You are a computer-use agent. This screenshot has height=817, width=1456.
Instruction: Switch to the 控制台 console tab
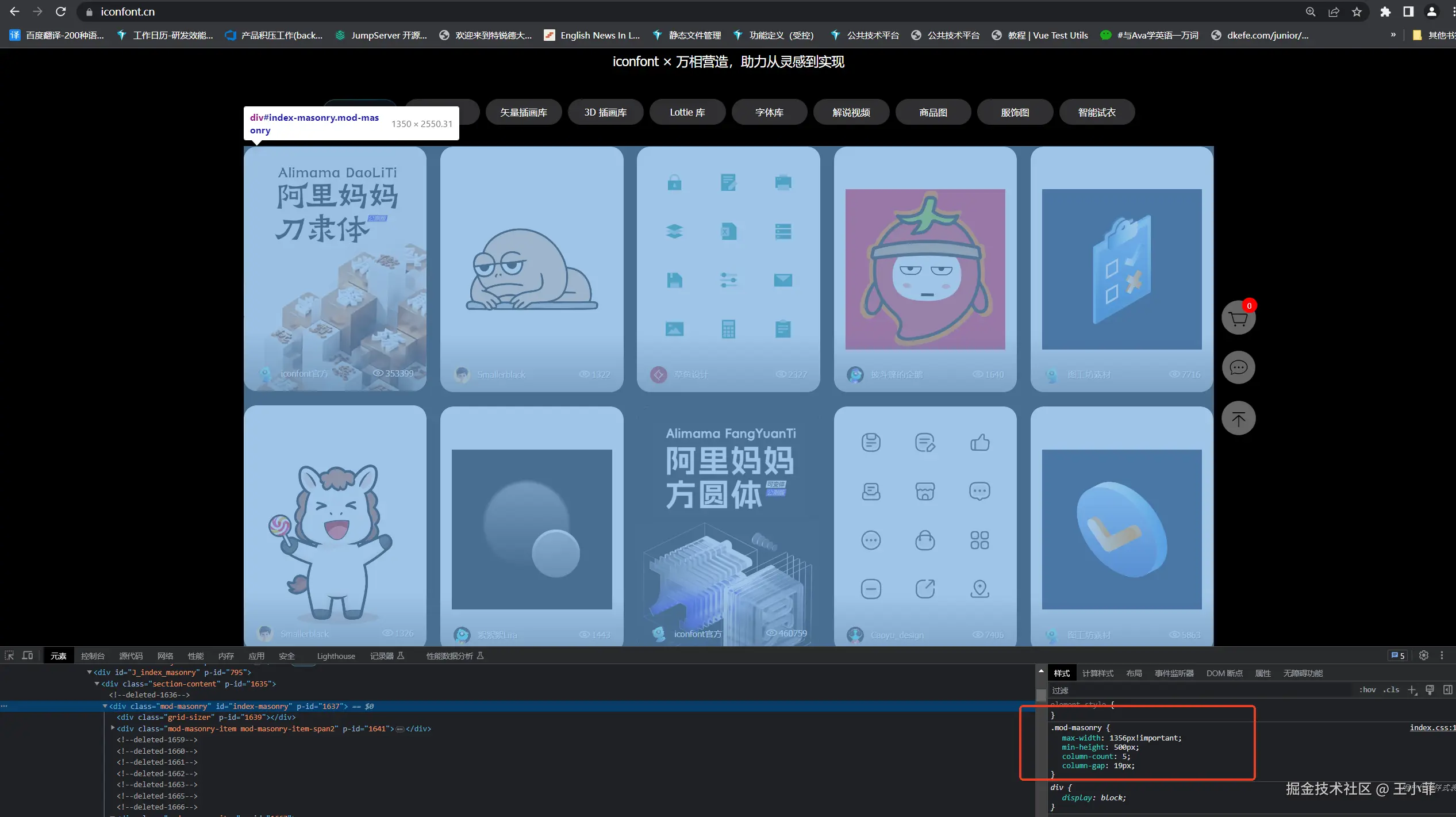point(93,656)
